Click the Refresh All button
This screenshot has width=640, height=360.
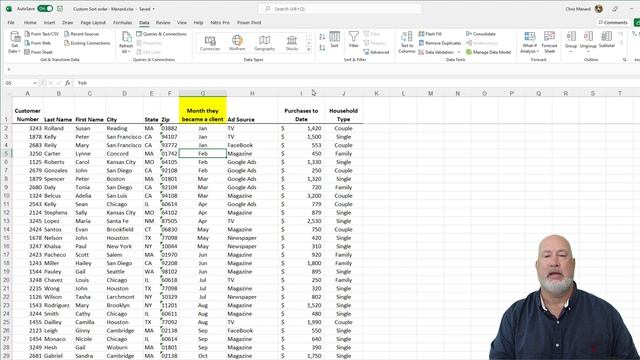(126, 42)
